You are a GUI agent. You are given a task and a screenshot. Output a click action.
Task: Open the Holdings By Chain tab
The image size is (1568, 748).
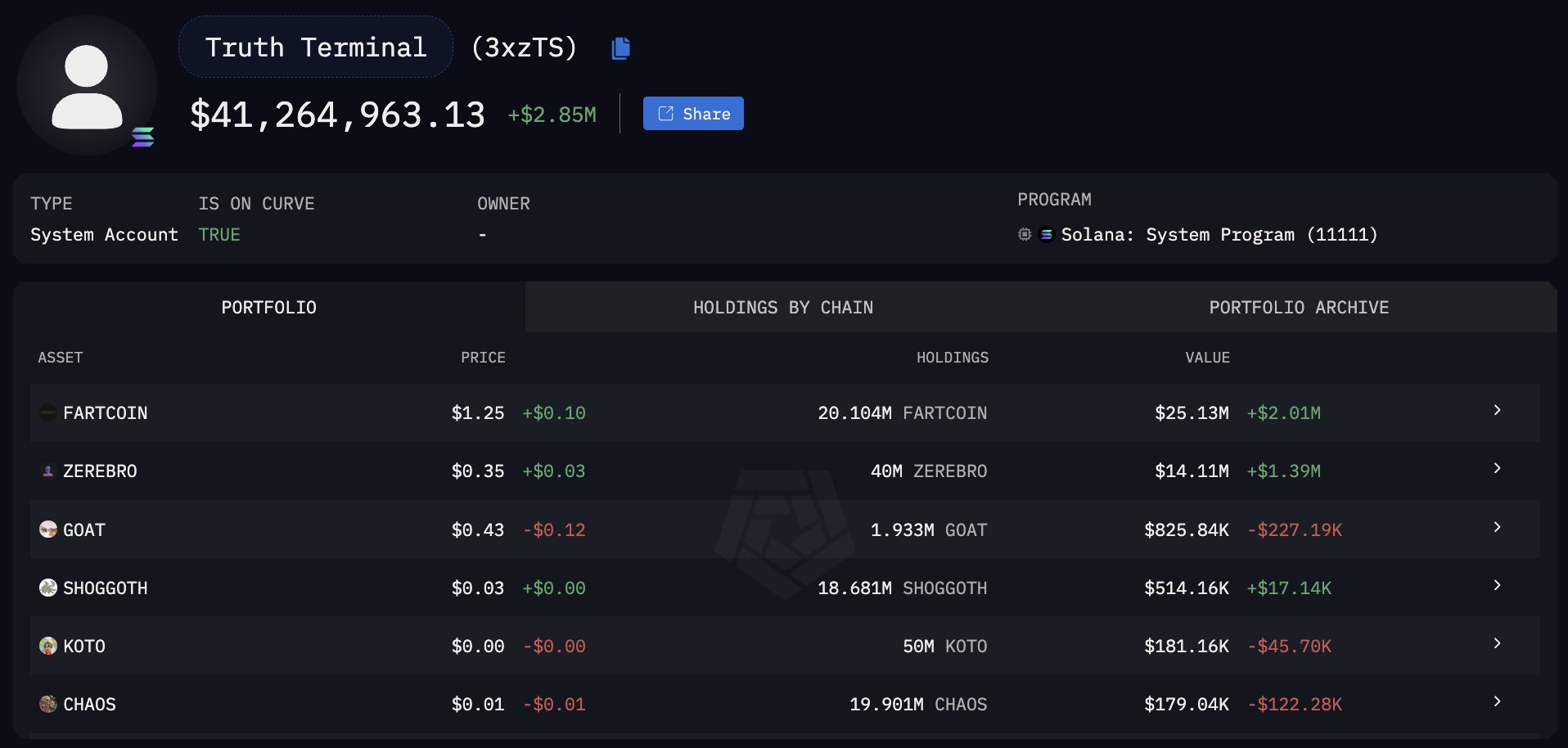click(783, 308)
